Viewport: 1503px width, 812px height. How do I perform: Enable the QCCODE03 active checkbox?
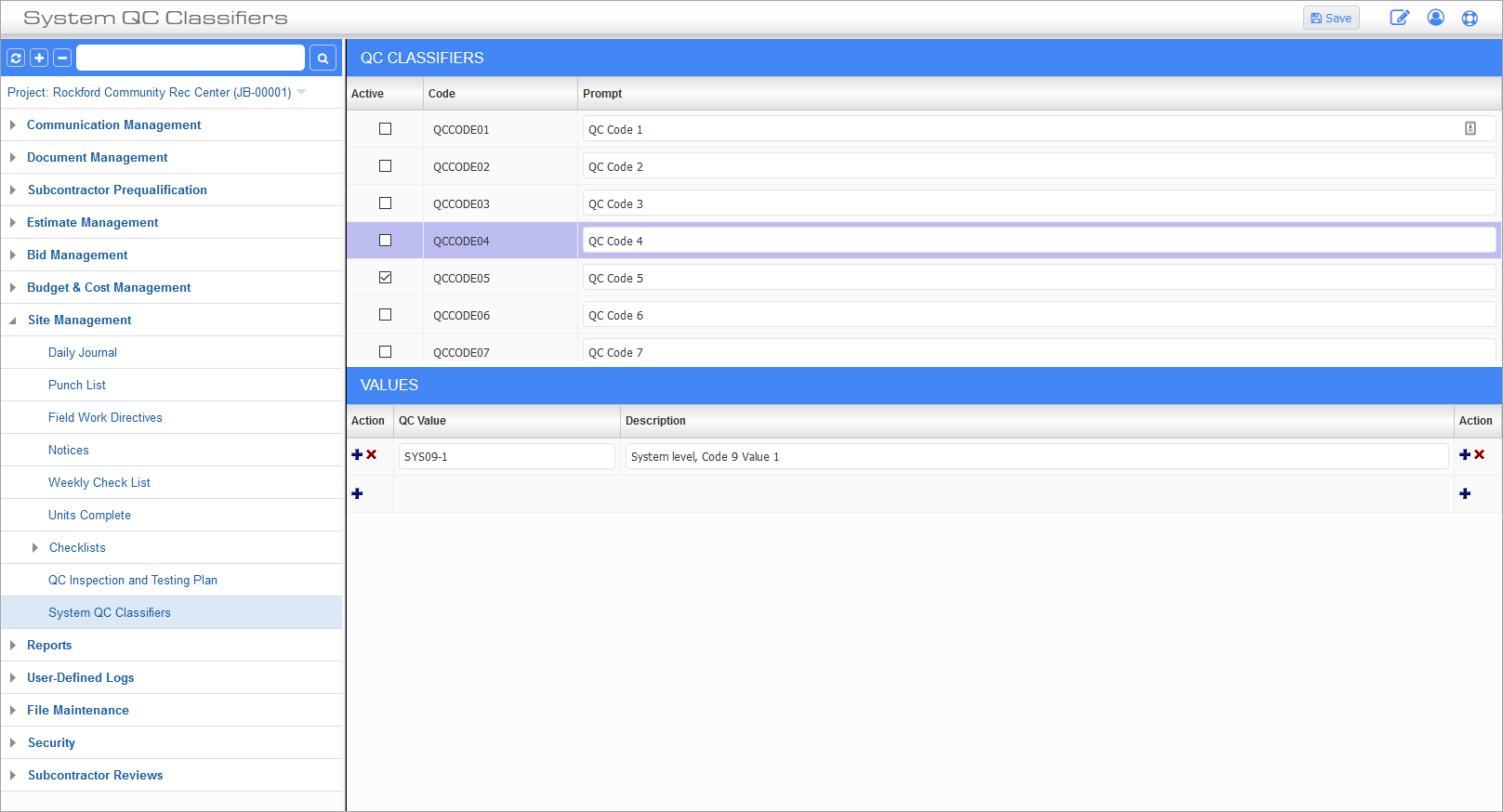click(385, 203)
